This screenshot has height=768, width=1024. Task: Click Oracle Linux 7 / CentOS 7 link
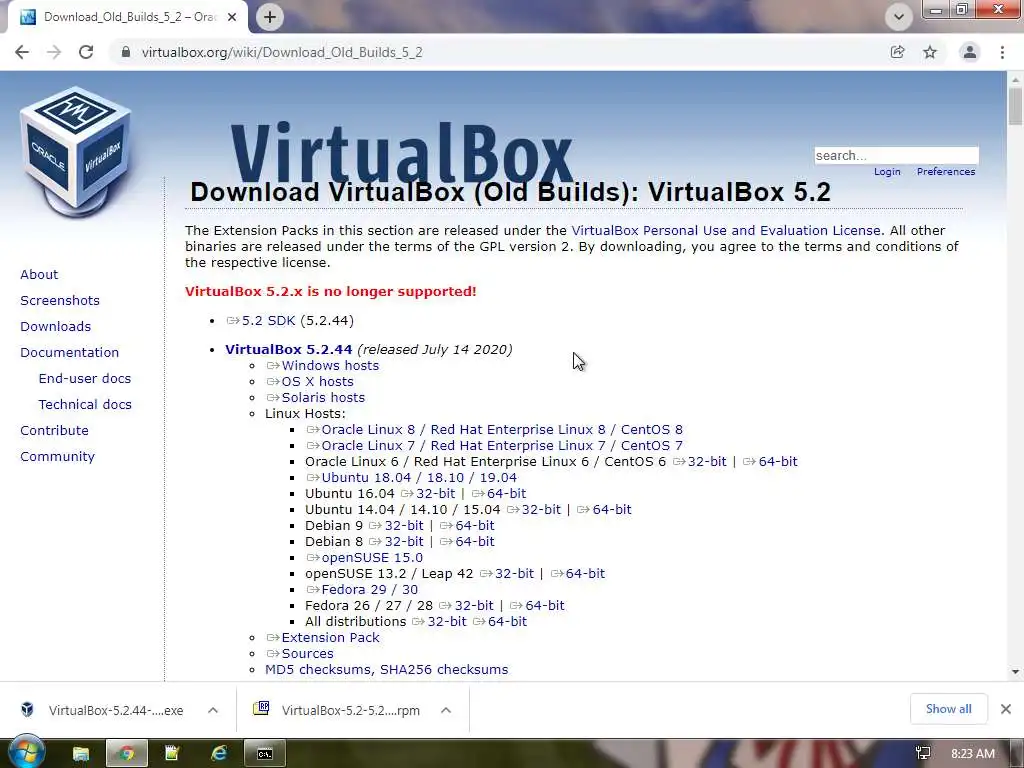502,445
